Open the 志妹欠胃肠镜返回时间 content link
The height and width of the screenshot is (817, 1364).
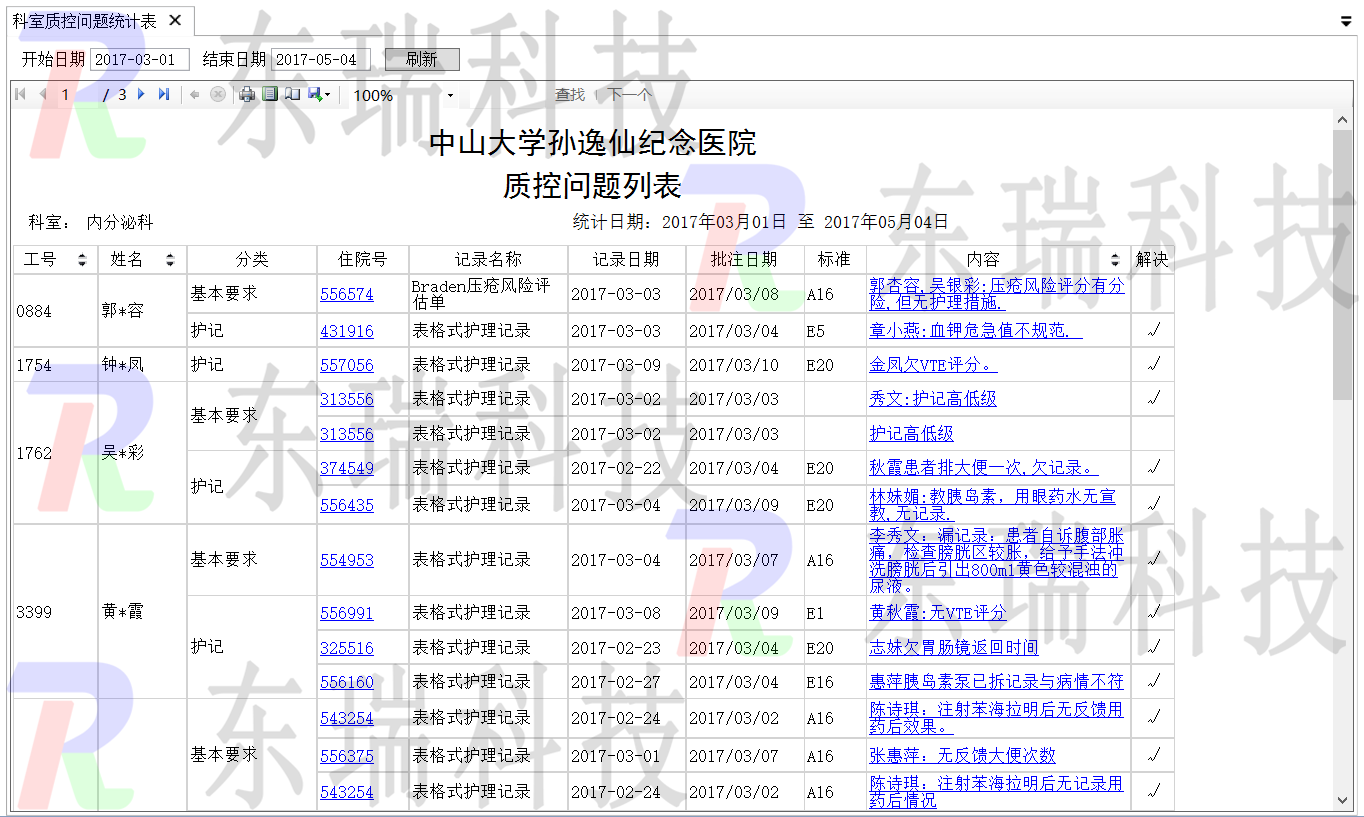point(954,648)
